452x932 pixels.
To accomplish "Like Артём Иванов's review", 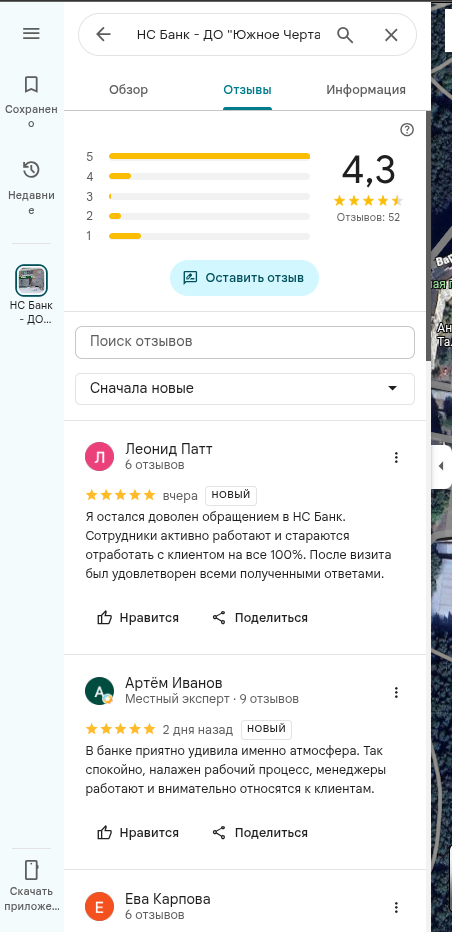I will point(137,833).
